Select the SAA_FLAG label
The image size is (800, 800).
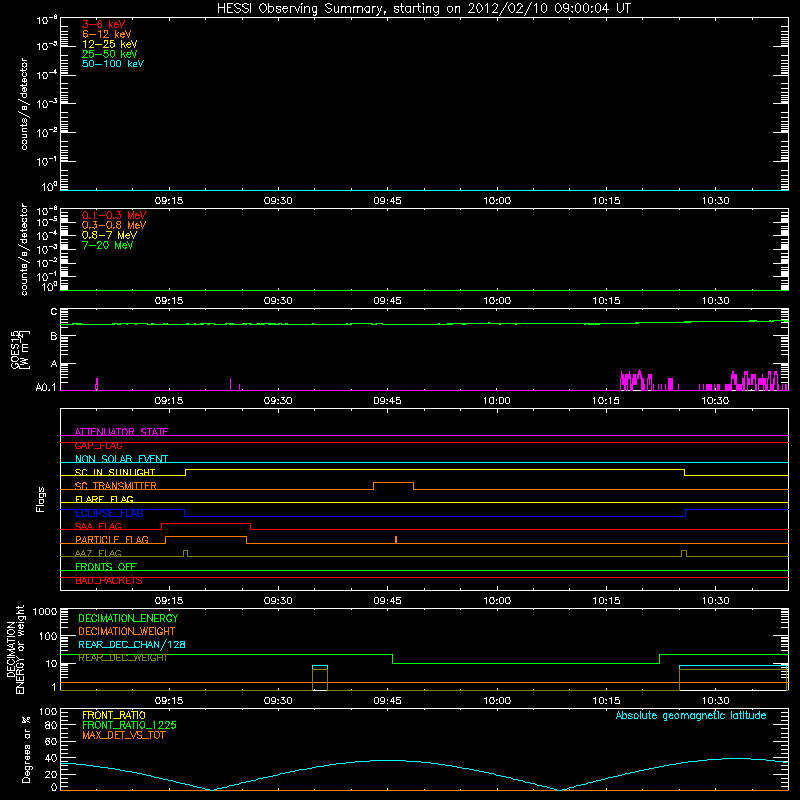98,526
